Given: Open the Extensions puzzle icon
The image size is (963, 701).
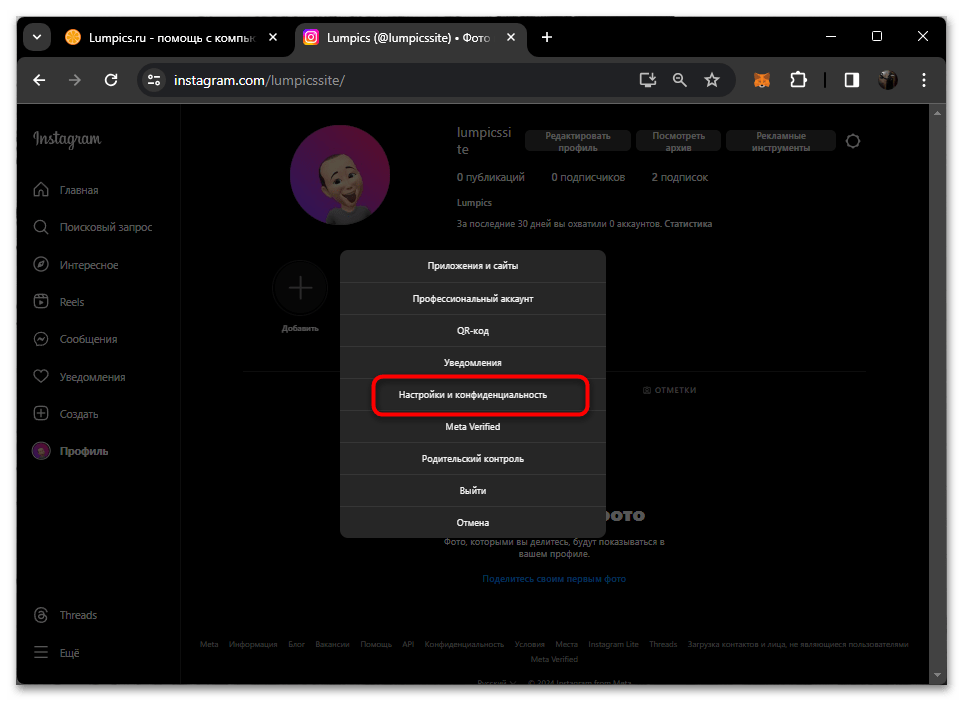Looking at the screenshot, I should 798,80.
